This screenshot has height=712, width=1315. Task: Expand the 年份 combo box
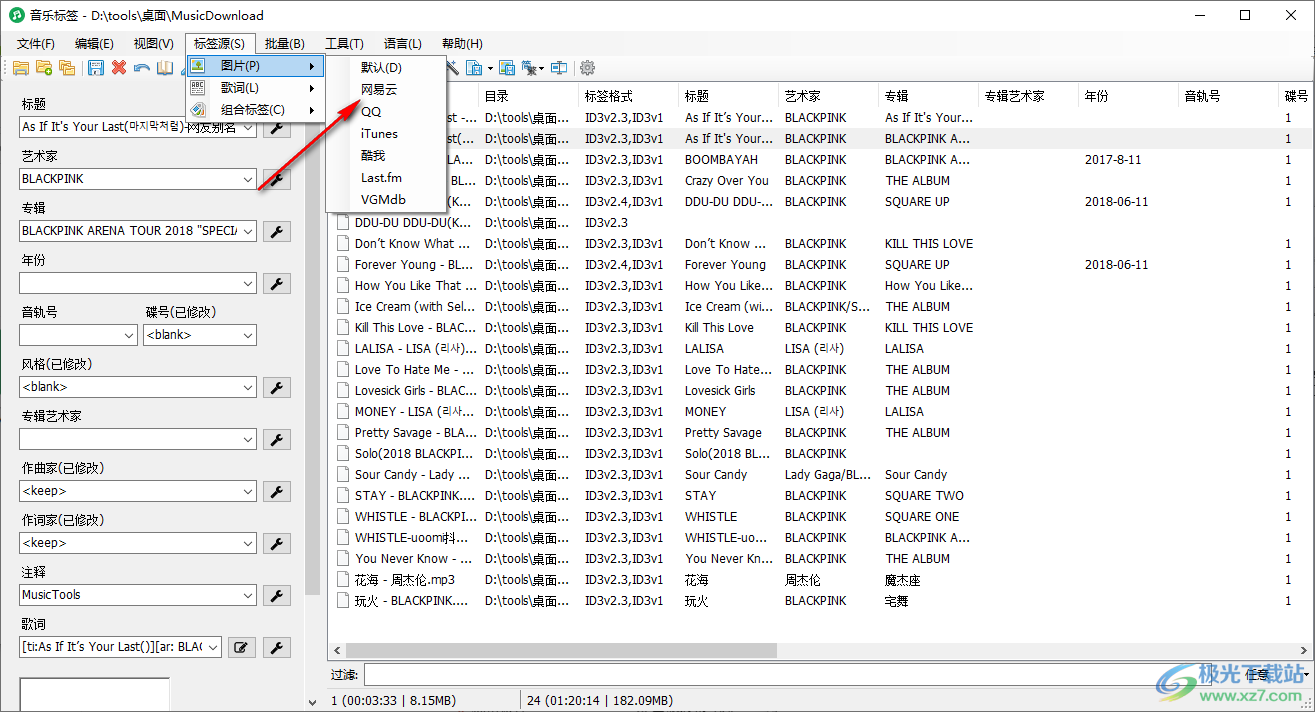pos(248,283)
